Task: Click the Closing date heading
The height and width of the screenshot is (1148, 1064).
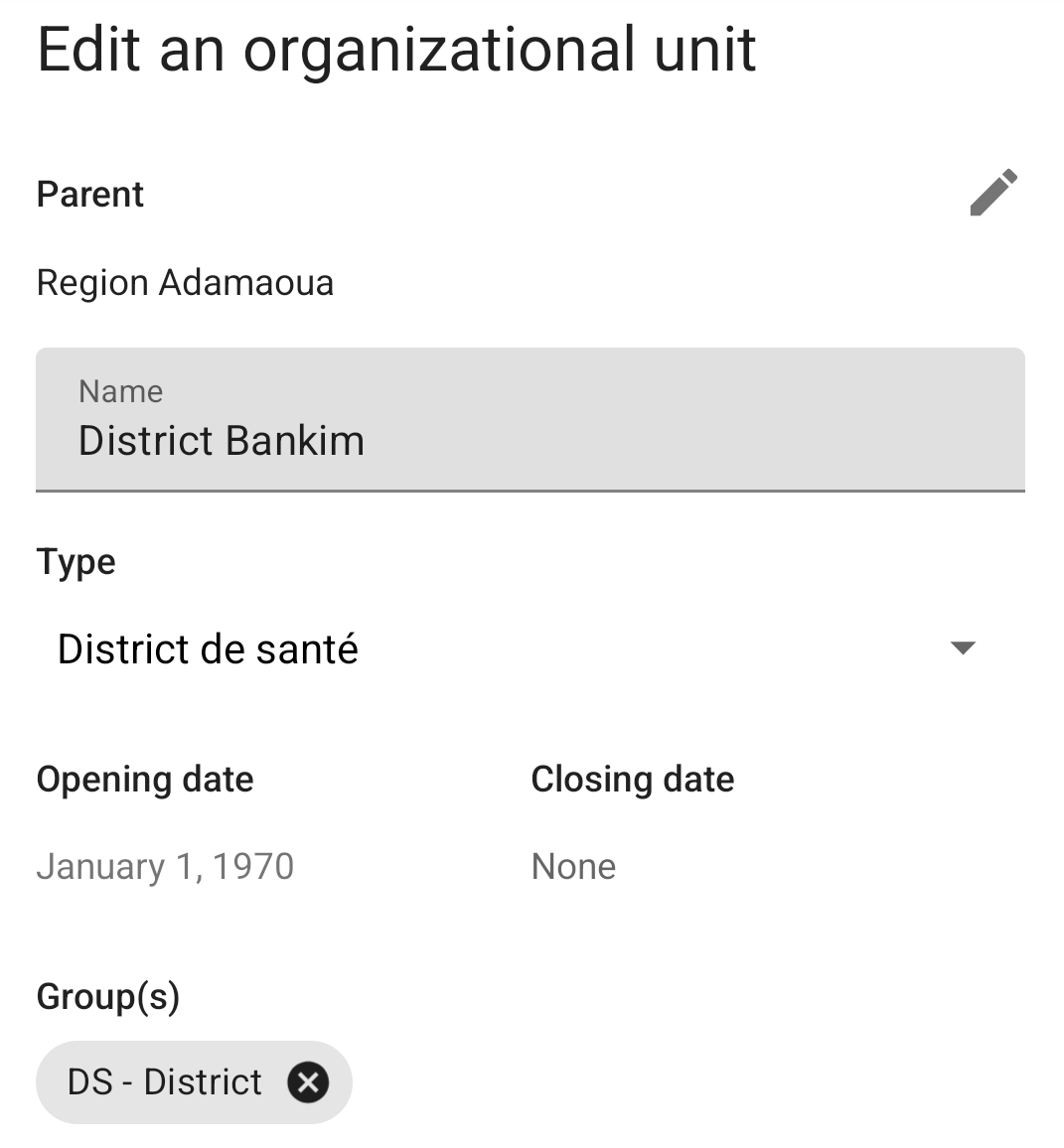Action: (x=633, y=780)
